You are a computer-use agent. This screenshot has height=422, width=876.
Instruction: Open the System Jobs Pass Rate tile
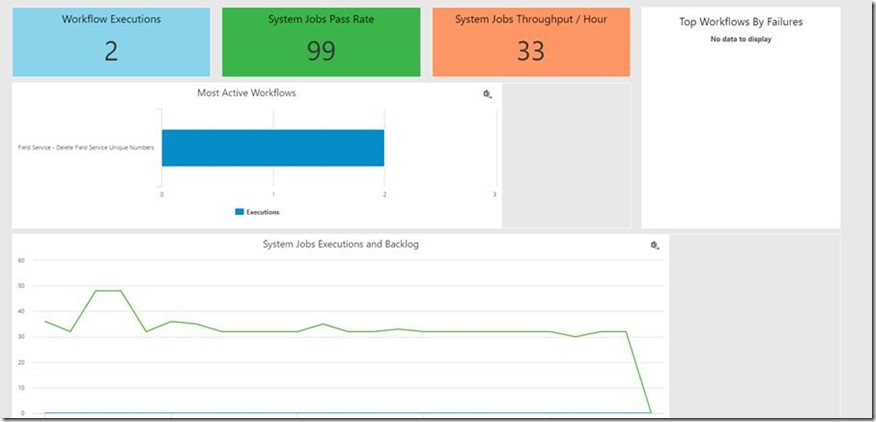[321, 42]
